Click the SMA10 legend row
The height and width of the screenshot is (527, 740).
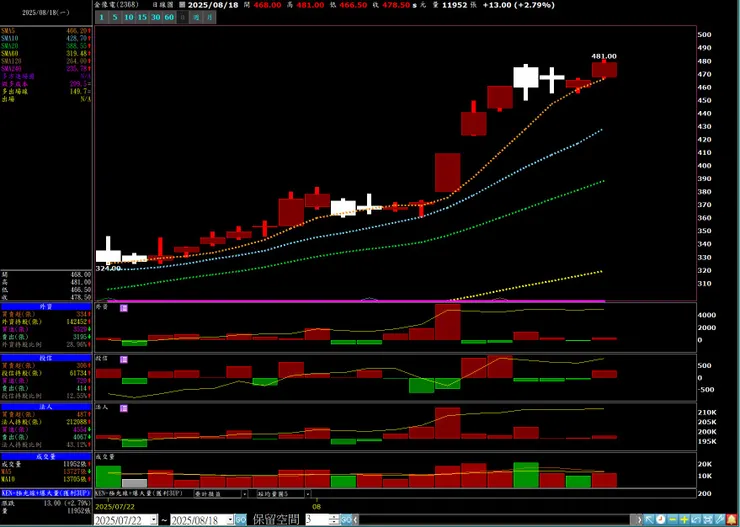(46, 38)
